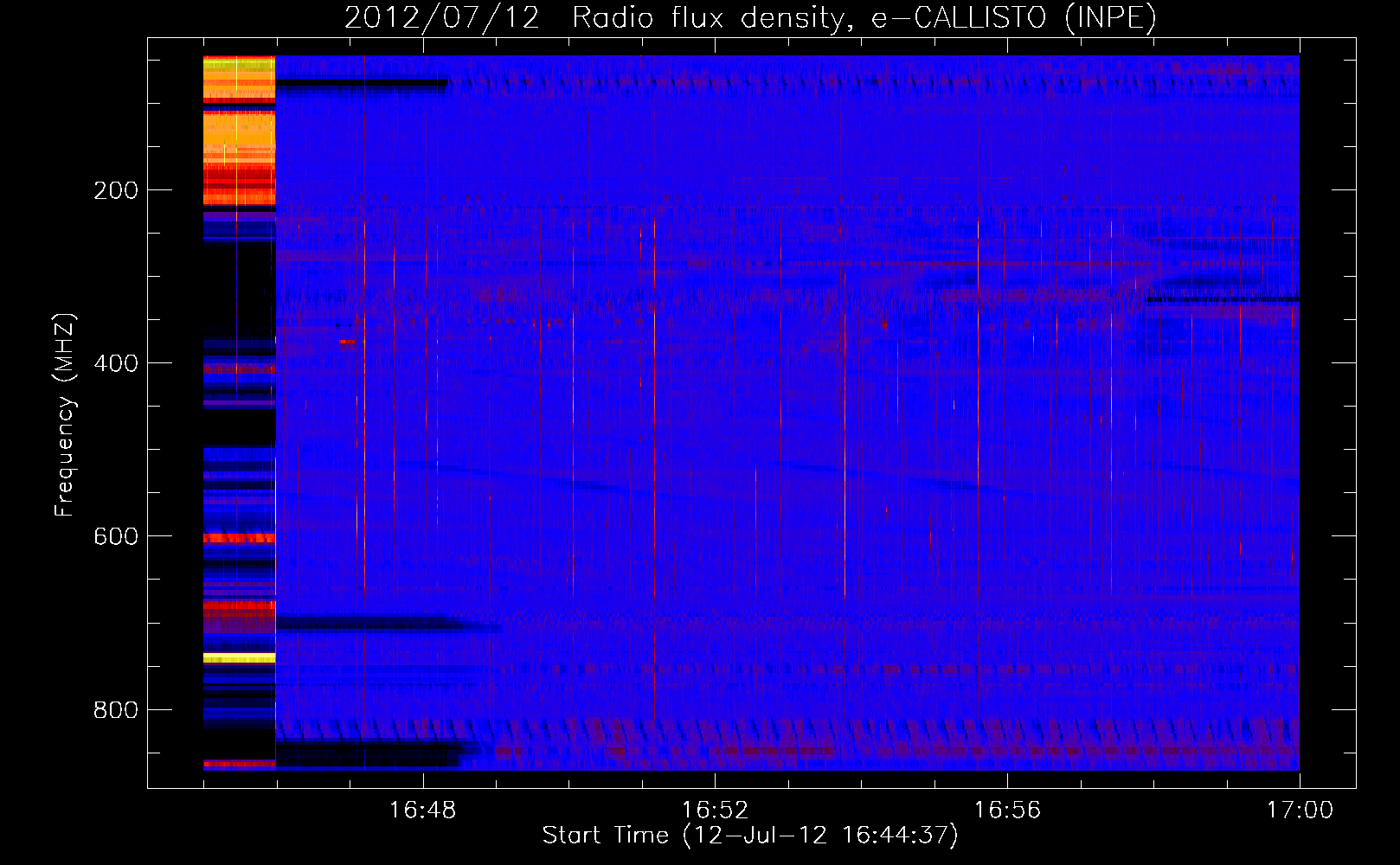Click the 400 frequency tick label
Screen dimensions: 1400x865
[116, 363]
